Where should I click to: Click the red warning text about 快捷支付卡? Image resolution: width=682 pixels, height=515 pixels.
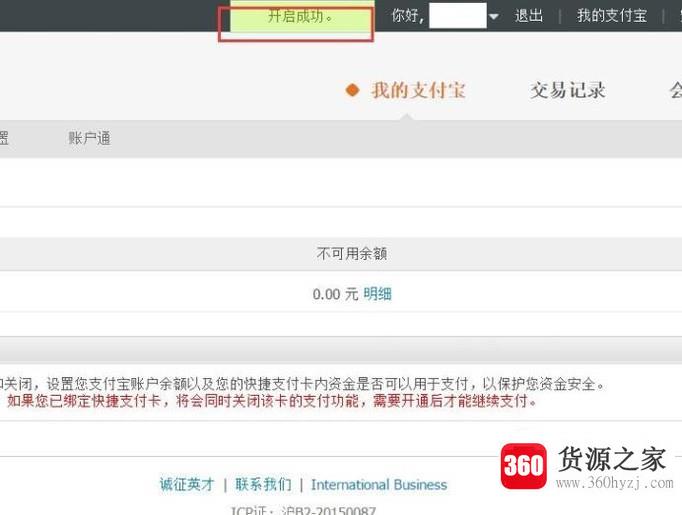click(x=271, y=401)
